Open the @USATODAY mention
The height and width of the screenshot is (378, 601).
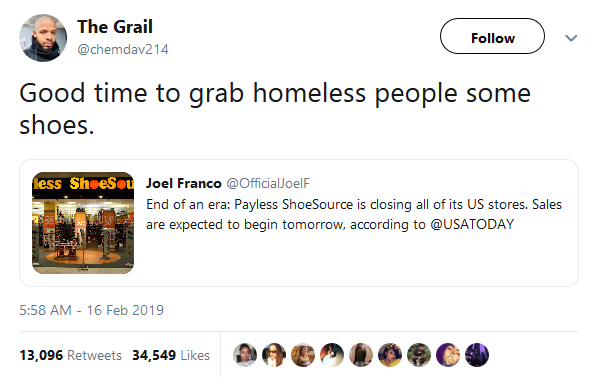click(472, 224)
